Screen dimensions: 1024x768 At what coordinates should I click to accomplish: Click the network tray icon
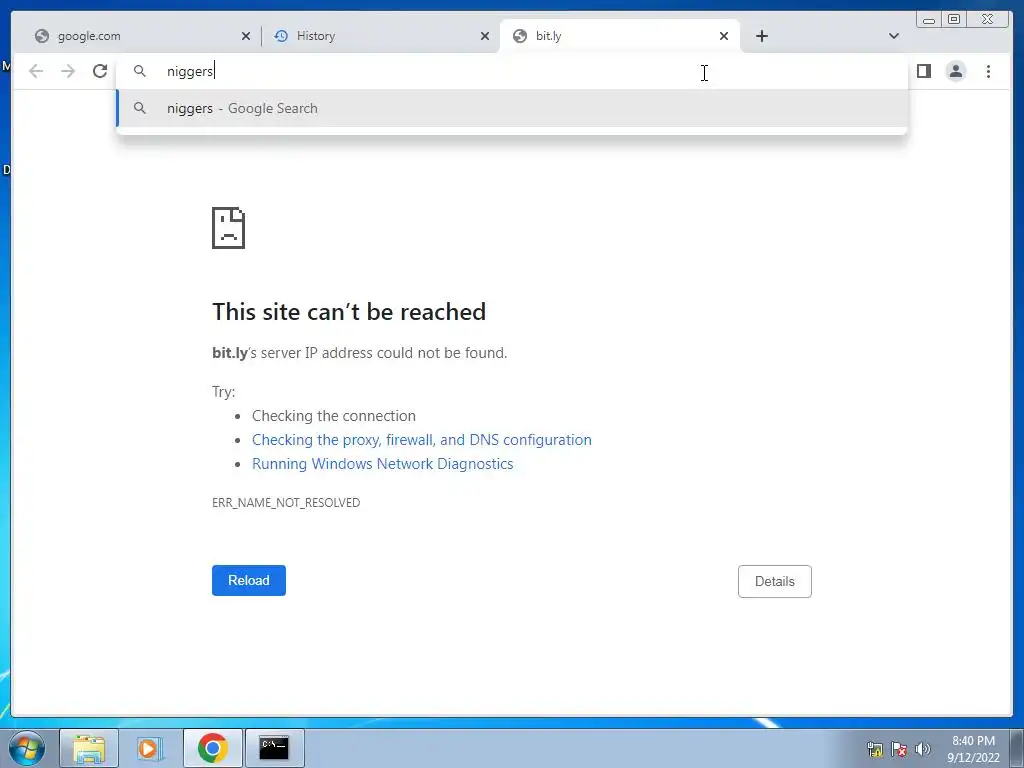[874, 749]
